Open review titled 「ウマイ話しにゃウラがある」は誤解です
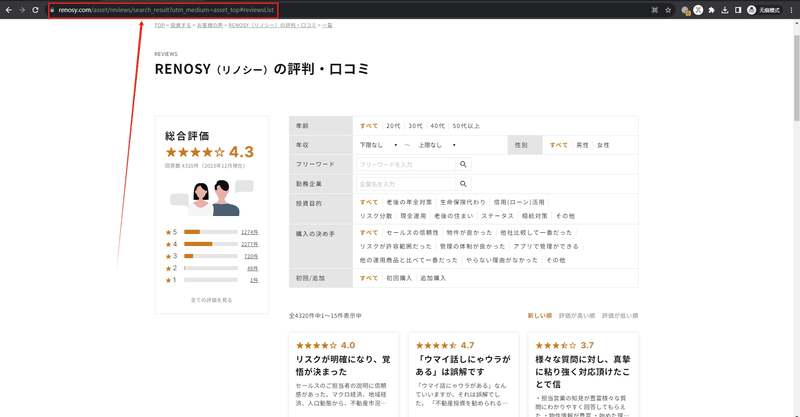Viewport: 800px width, 417px height. 463,365
